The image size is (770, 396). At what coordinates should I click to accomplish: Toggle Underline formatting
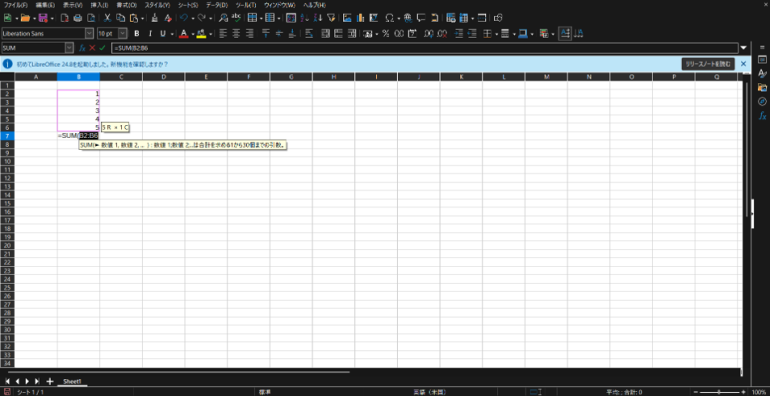[163, 33]
